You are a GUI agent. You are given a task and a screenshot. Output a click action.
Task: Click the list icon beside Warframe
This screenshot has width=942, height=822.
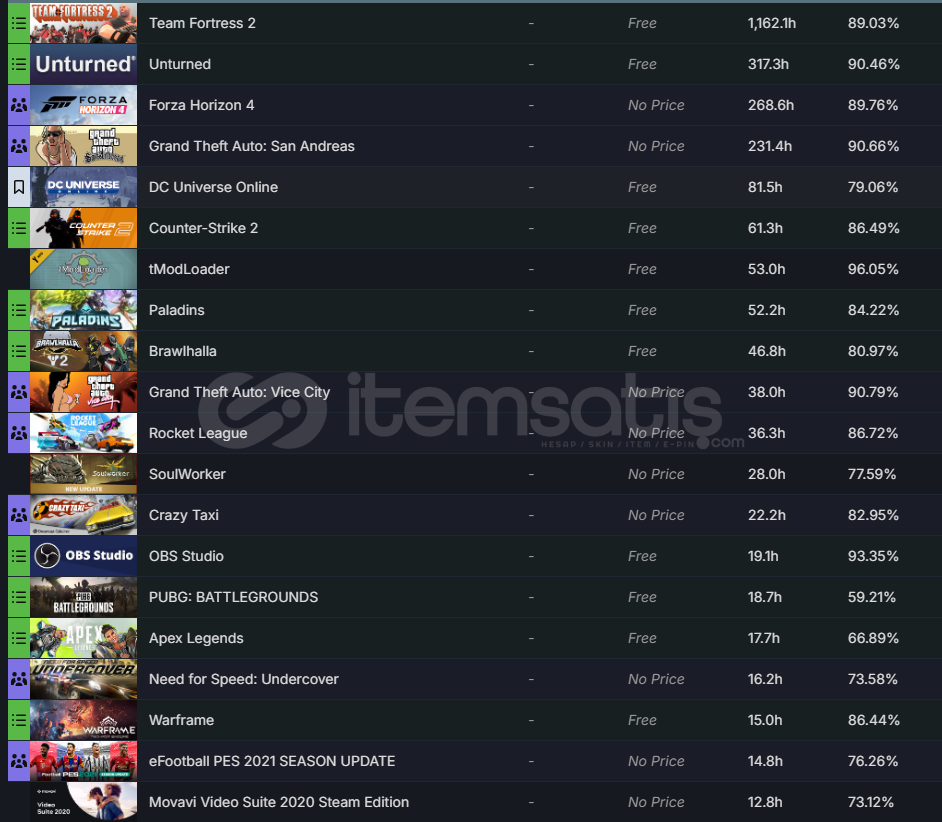19,720
